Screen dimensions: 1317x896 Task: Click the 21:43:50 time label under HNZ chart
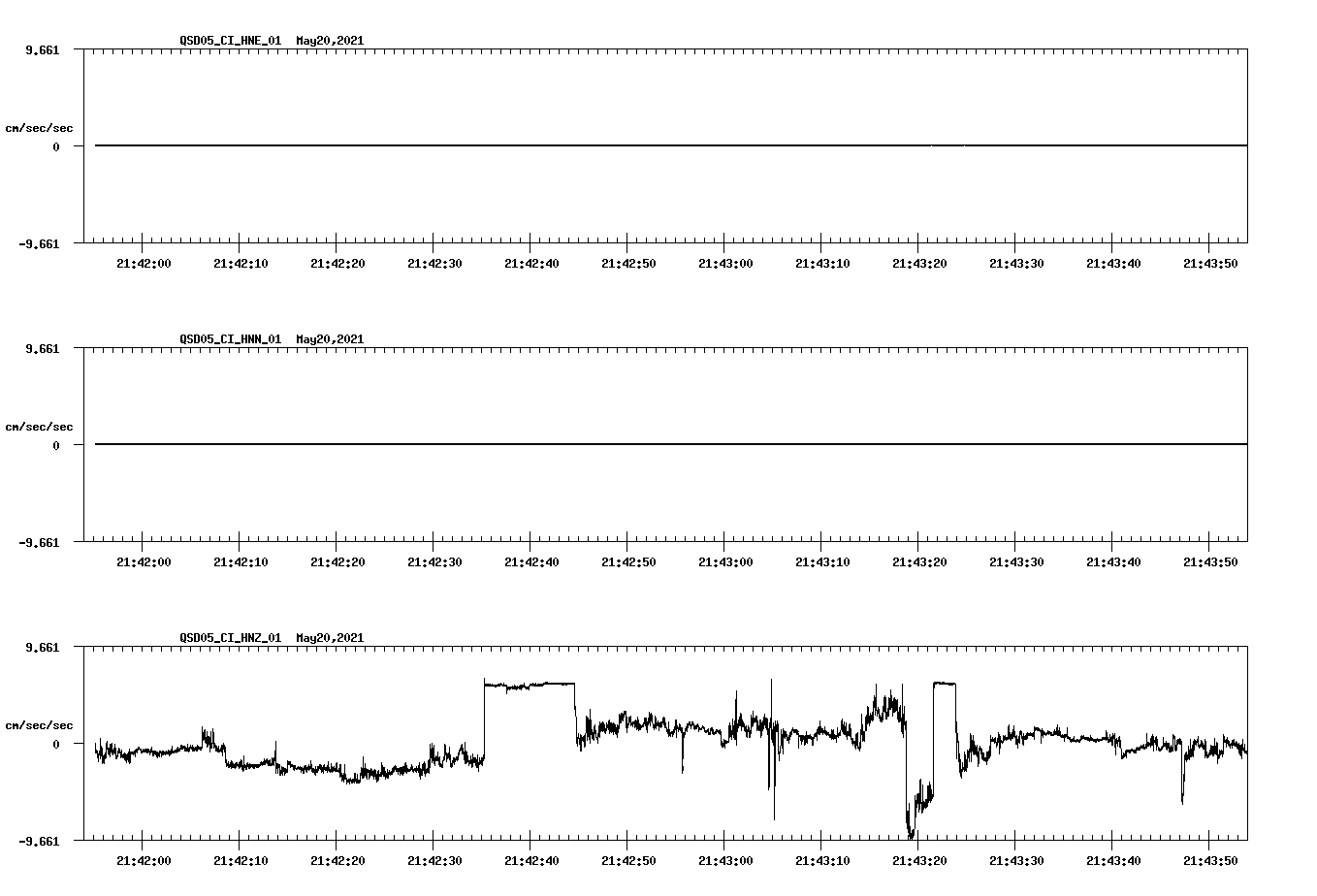(x=1210, y=860)
